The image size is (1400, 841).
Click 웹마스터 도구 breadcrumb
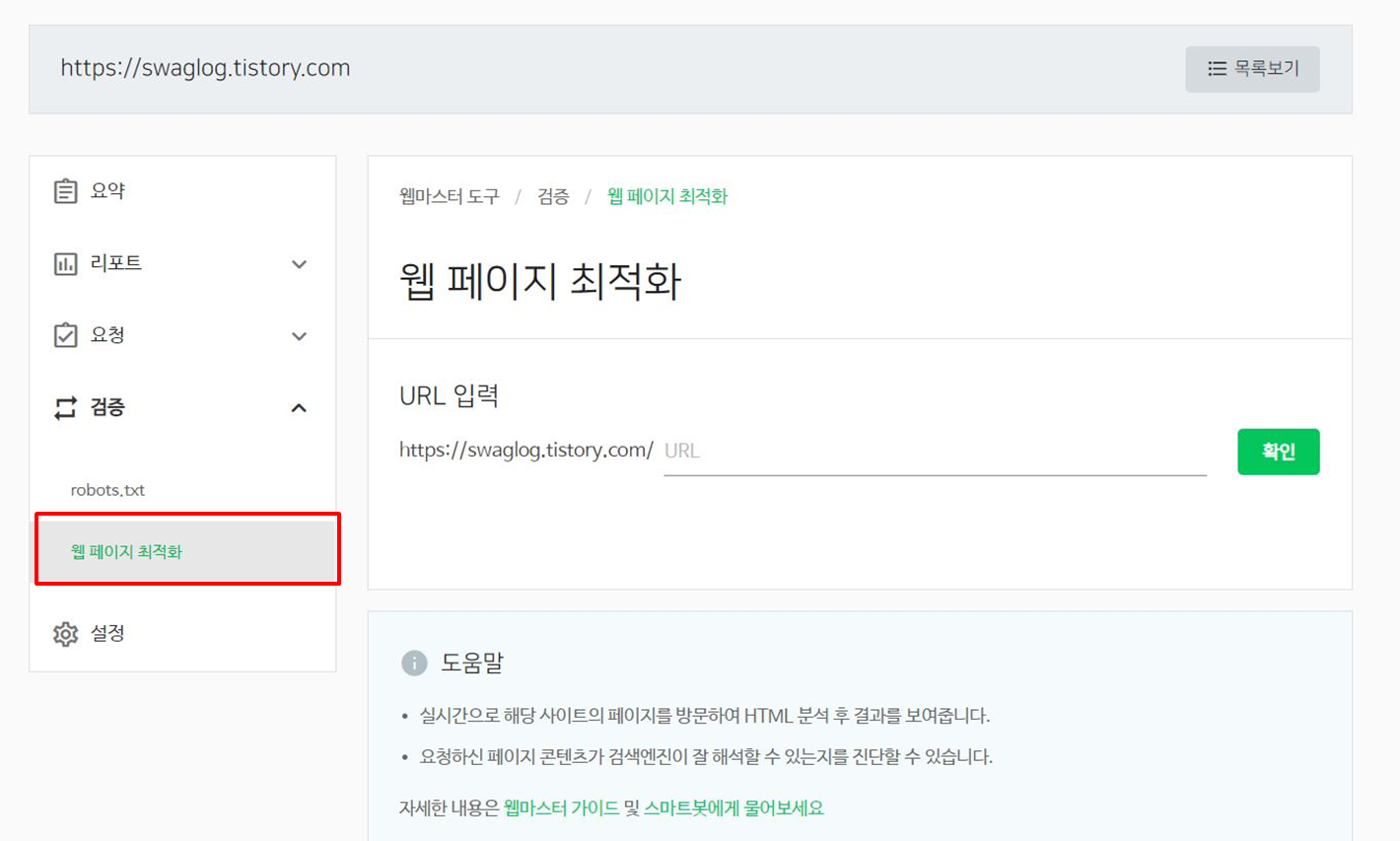450,196
